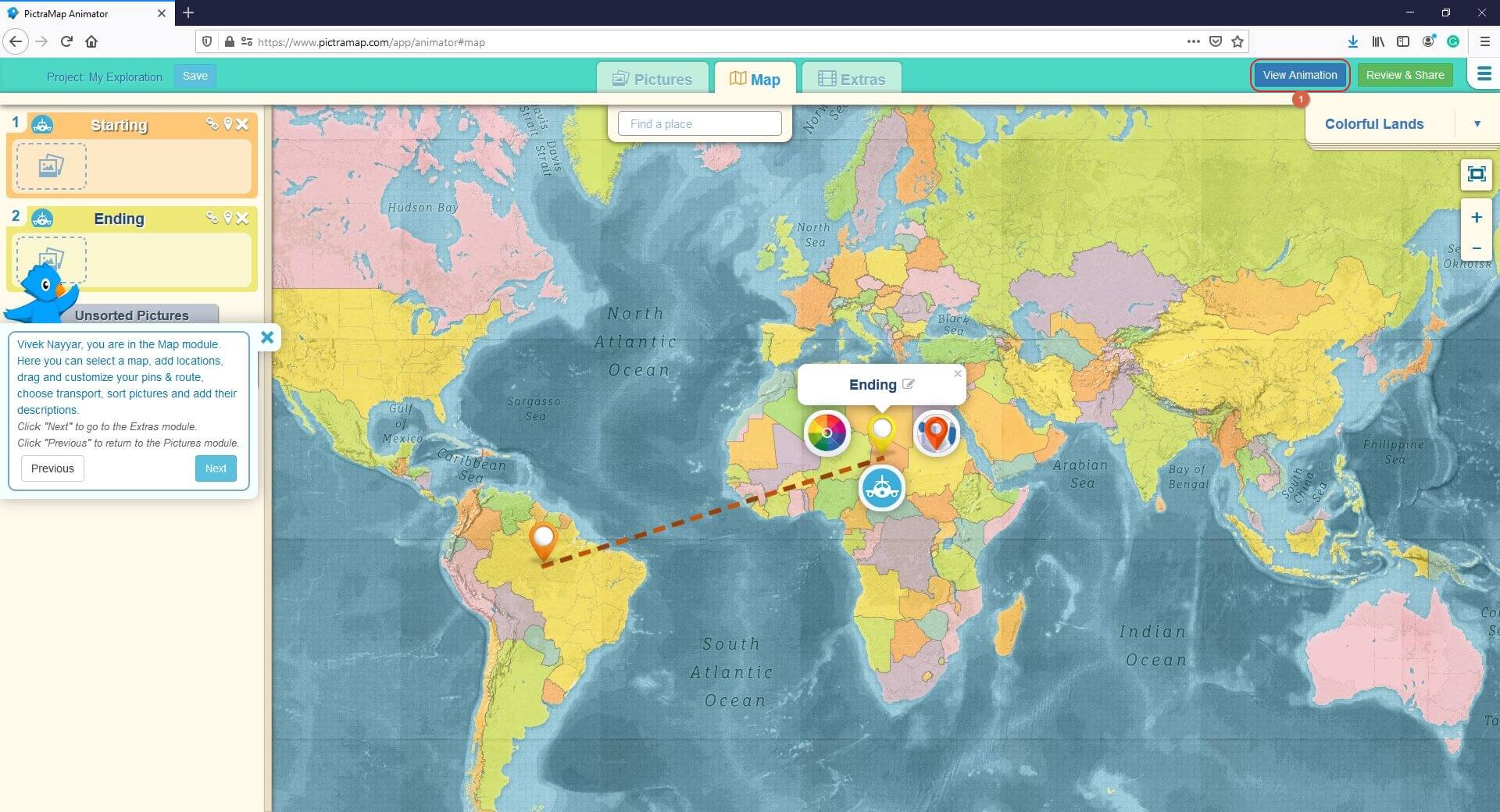Open the Extras tab
The width and height of the screenshot is (1500, 812).
pos(852,78)
